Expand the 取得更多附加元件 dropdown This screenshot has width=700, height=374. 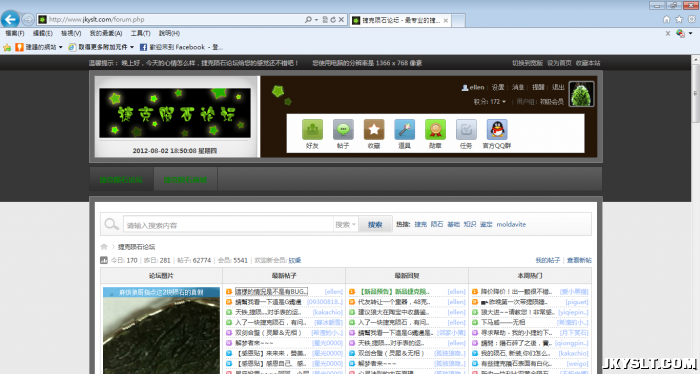[x=132, y=47]
